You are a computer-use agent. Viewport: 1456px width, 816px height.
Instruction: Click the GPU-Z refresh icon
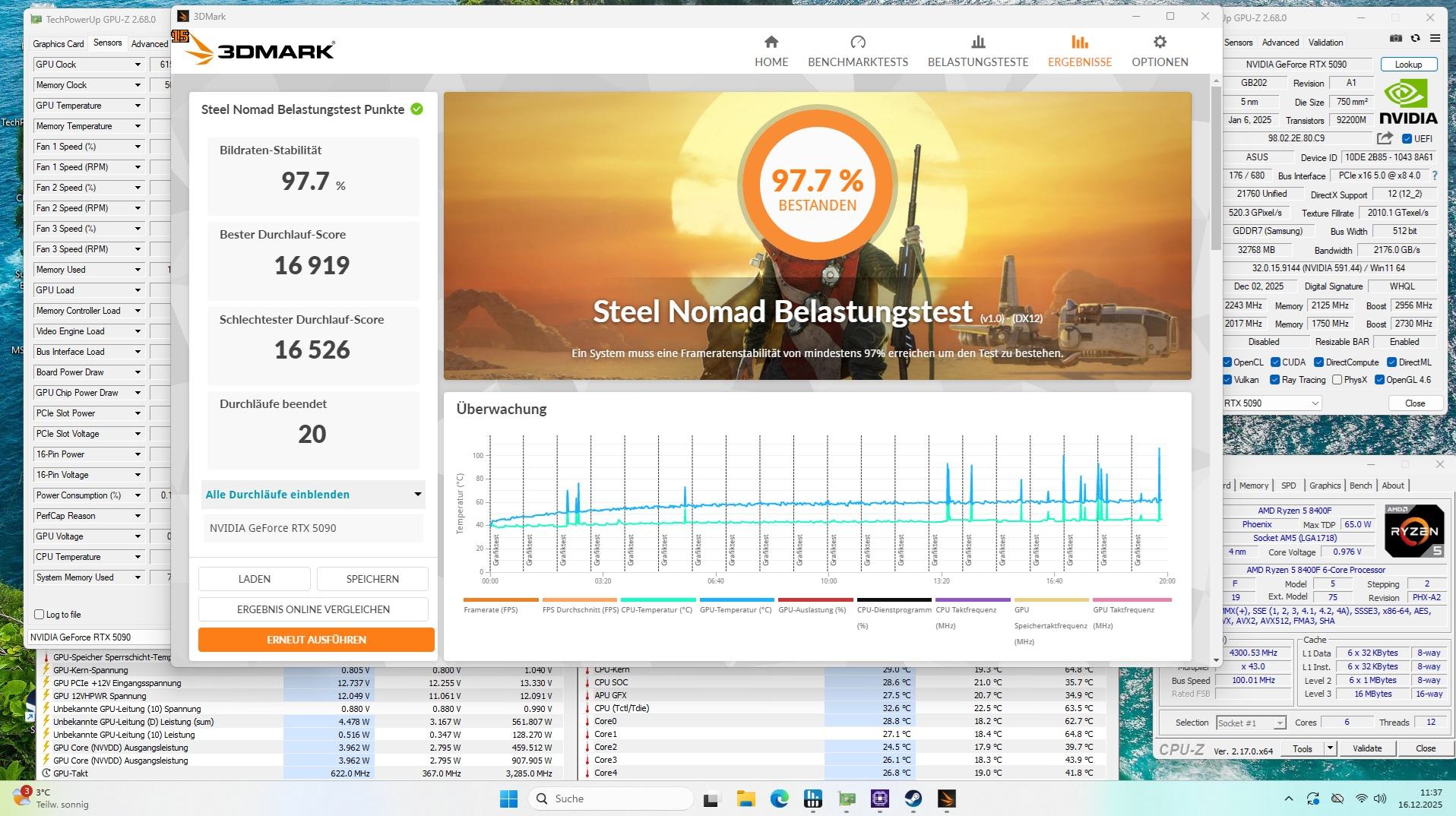point(1415,38)
